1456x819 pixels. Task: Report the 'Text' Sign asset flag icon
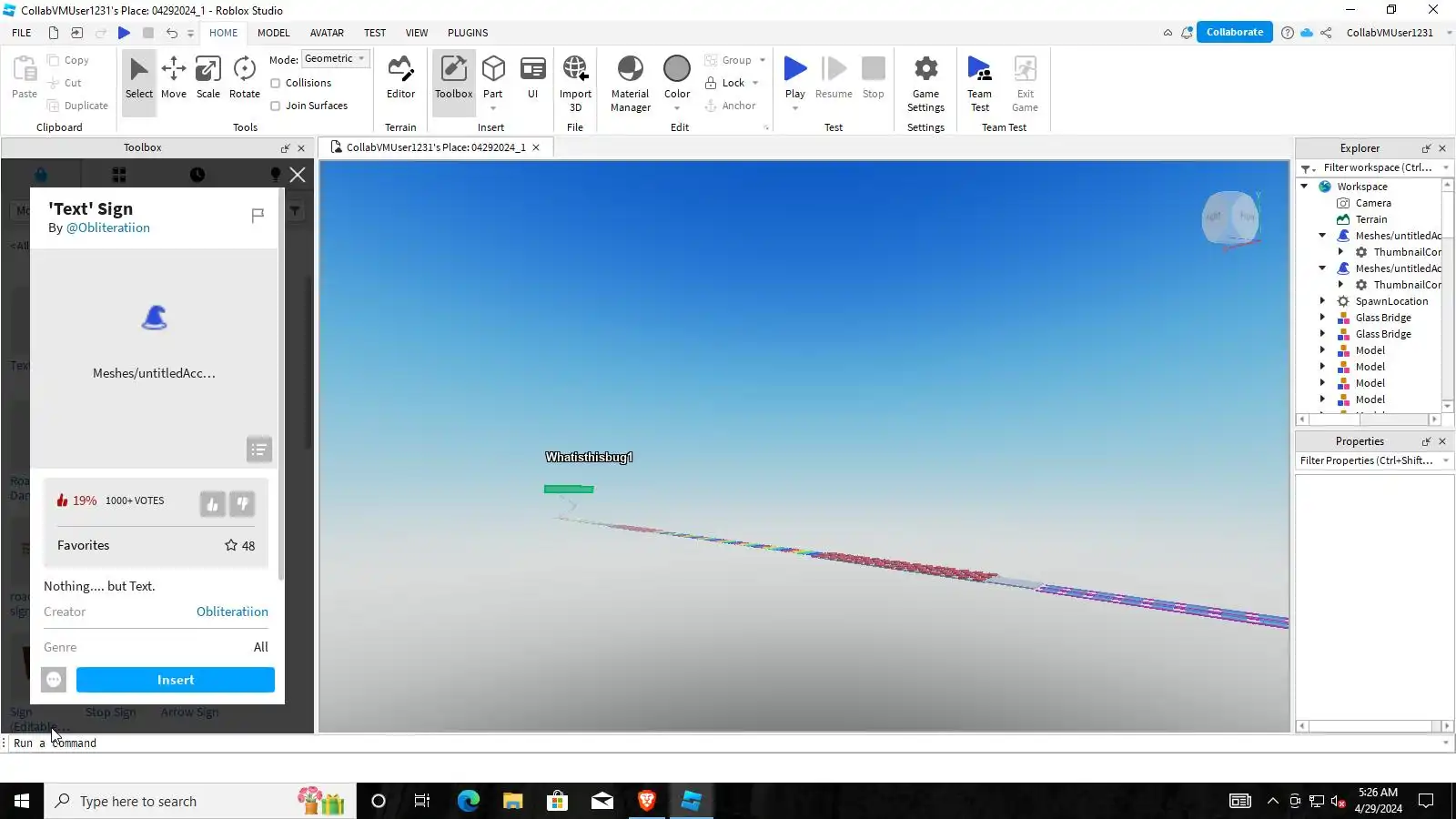(x=258, y=216)
